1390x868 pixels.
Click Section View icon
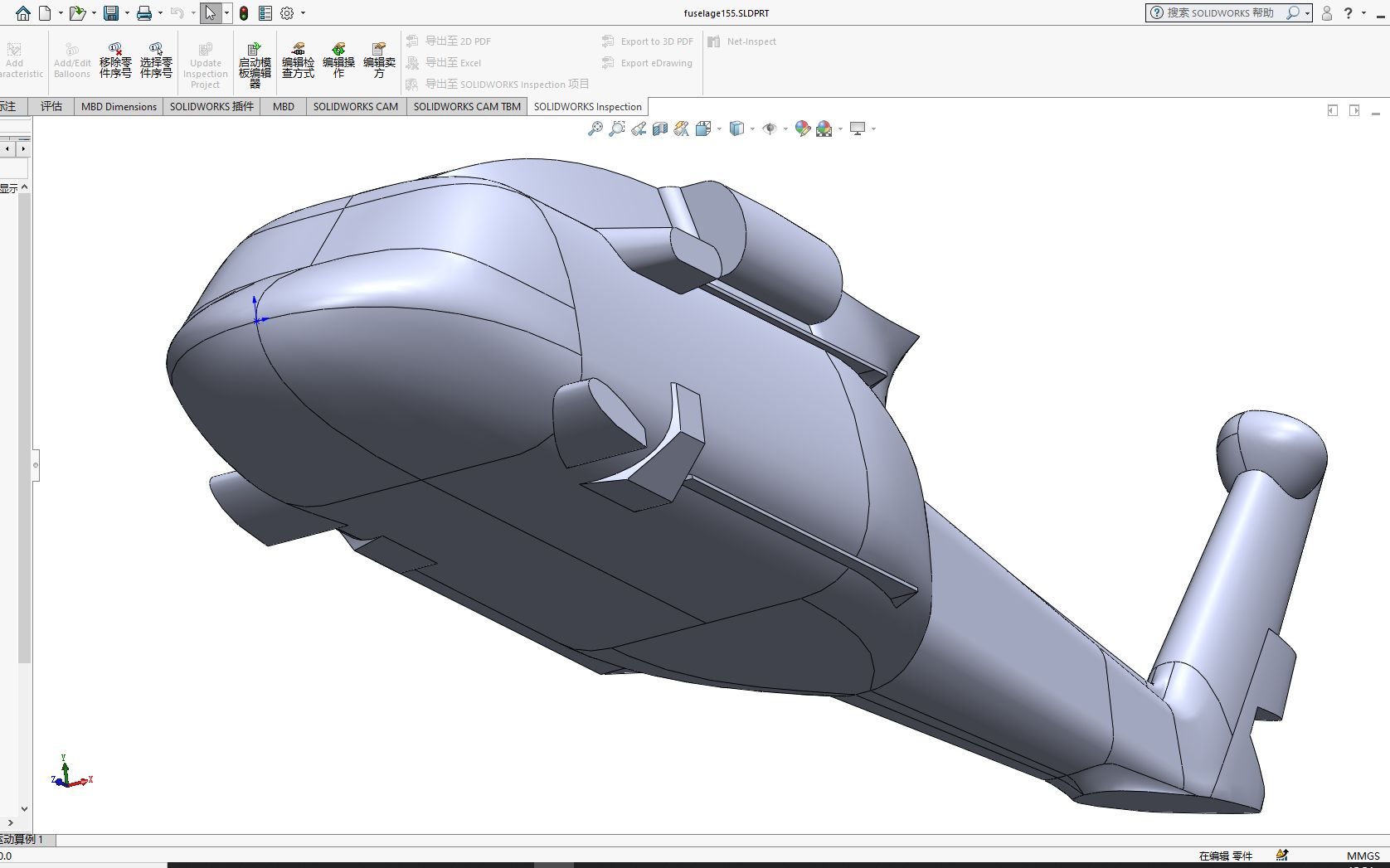click(x=660, y=129)
